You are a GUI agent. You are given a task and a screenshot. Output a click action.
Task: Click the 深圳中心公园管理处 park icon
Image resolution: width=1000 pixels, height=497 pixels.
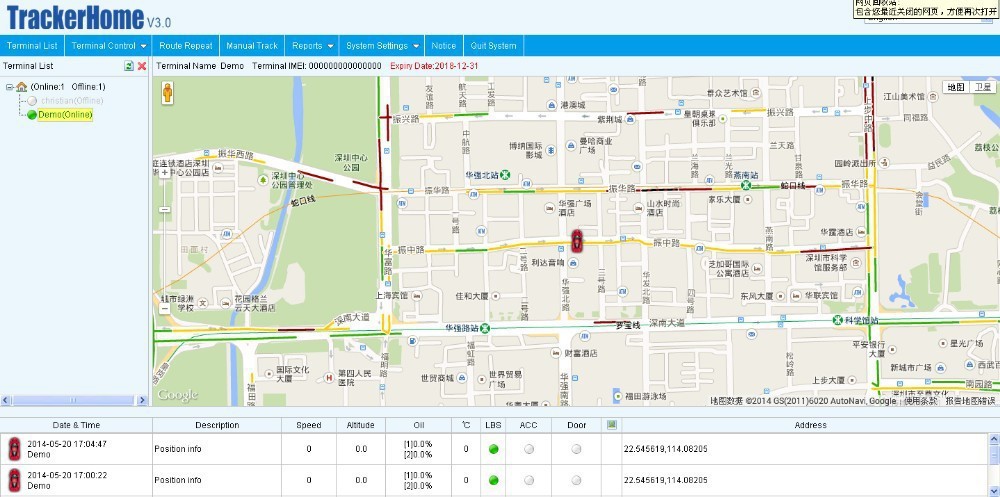[263, 181]
